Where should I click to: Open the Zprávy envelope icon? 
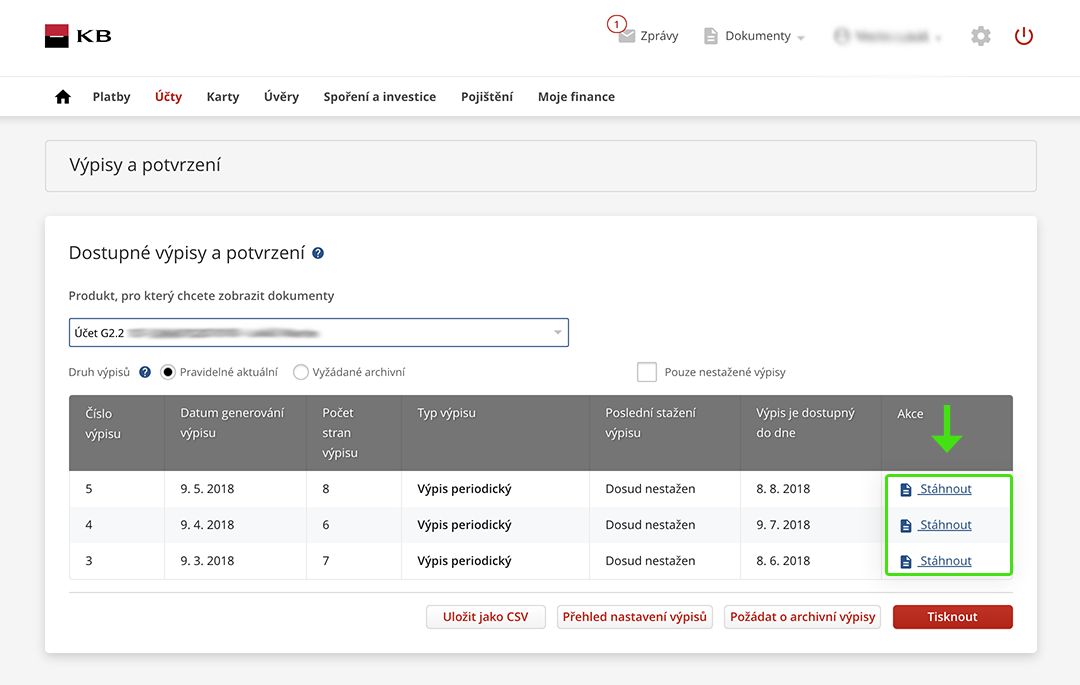click(627, 36)
